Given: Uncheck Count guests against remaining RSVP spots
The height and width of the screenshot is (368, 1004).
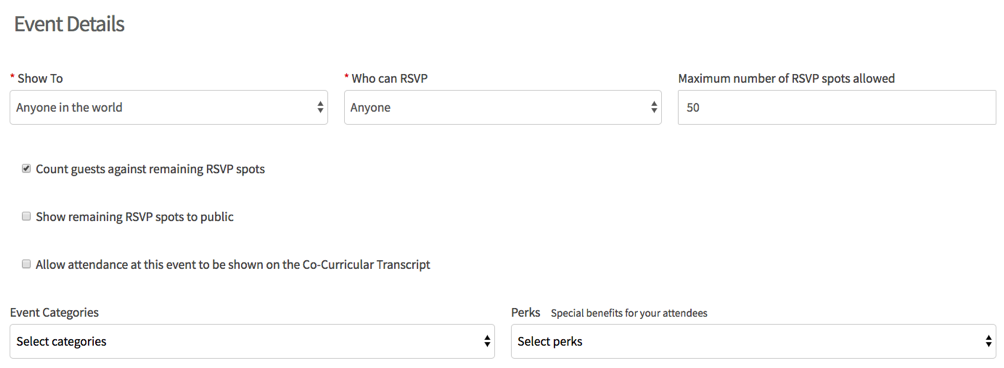Looking at the screenshot, I should (26, 170).
